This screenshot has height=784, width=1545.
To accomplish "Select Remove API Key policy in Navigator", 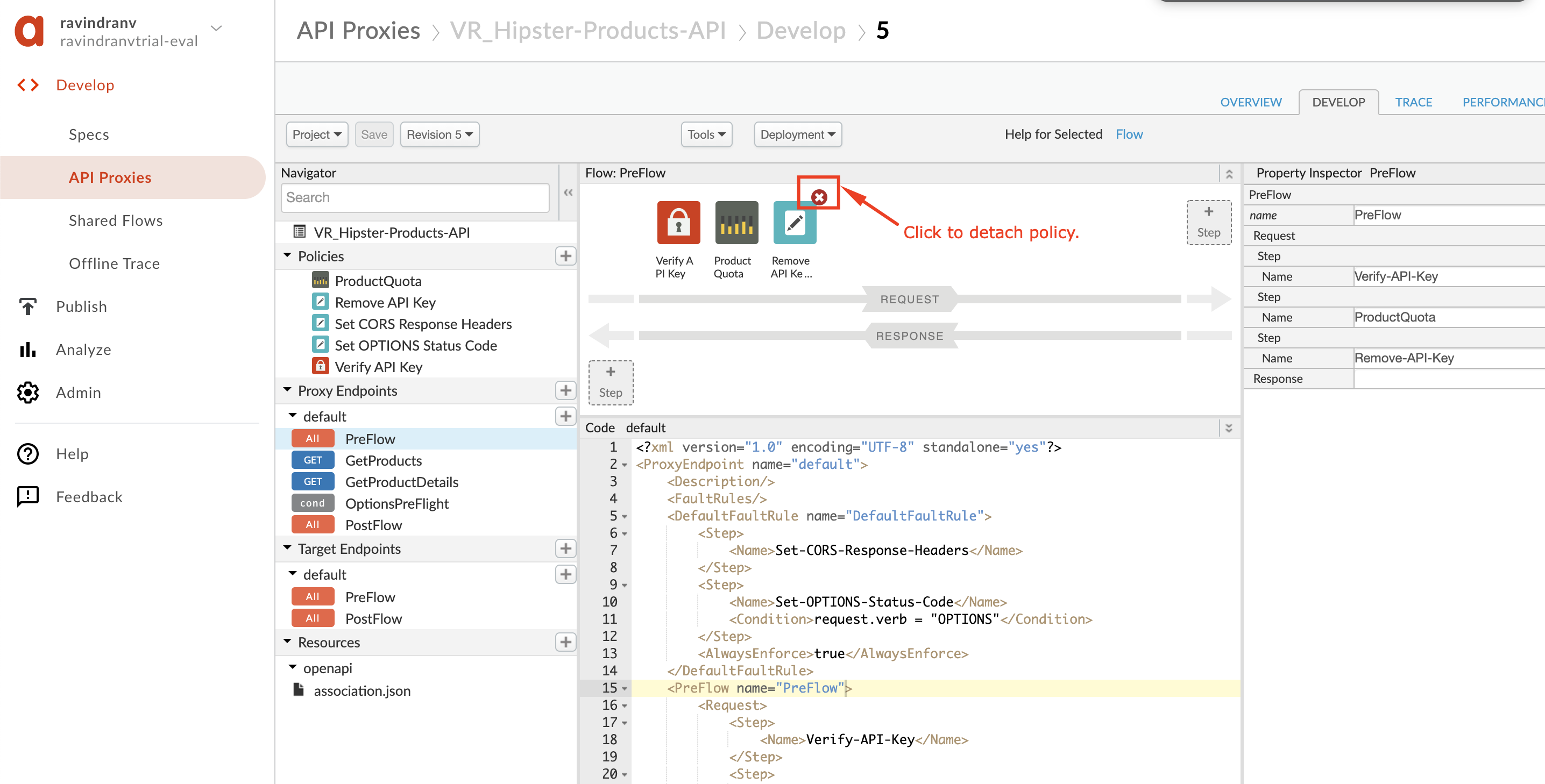I will point(385,302).
